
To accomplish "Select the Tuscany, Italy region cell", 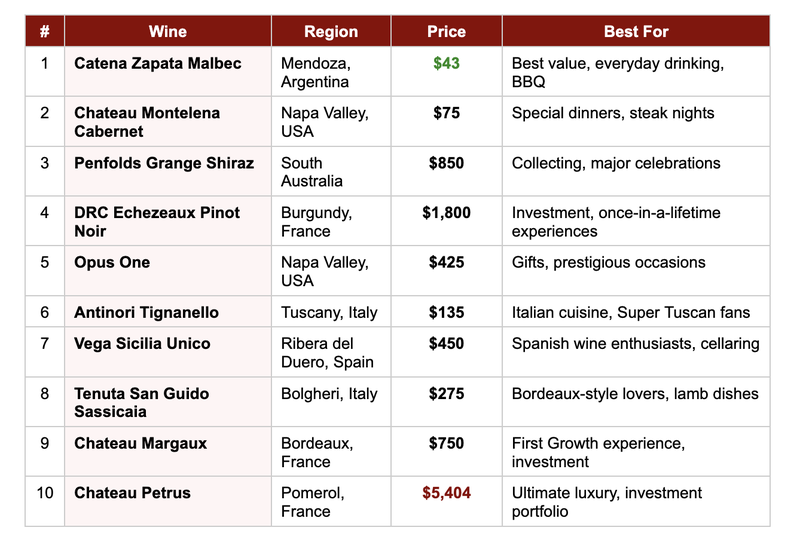I will point(330,313).
